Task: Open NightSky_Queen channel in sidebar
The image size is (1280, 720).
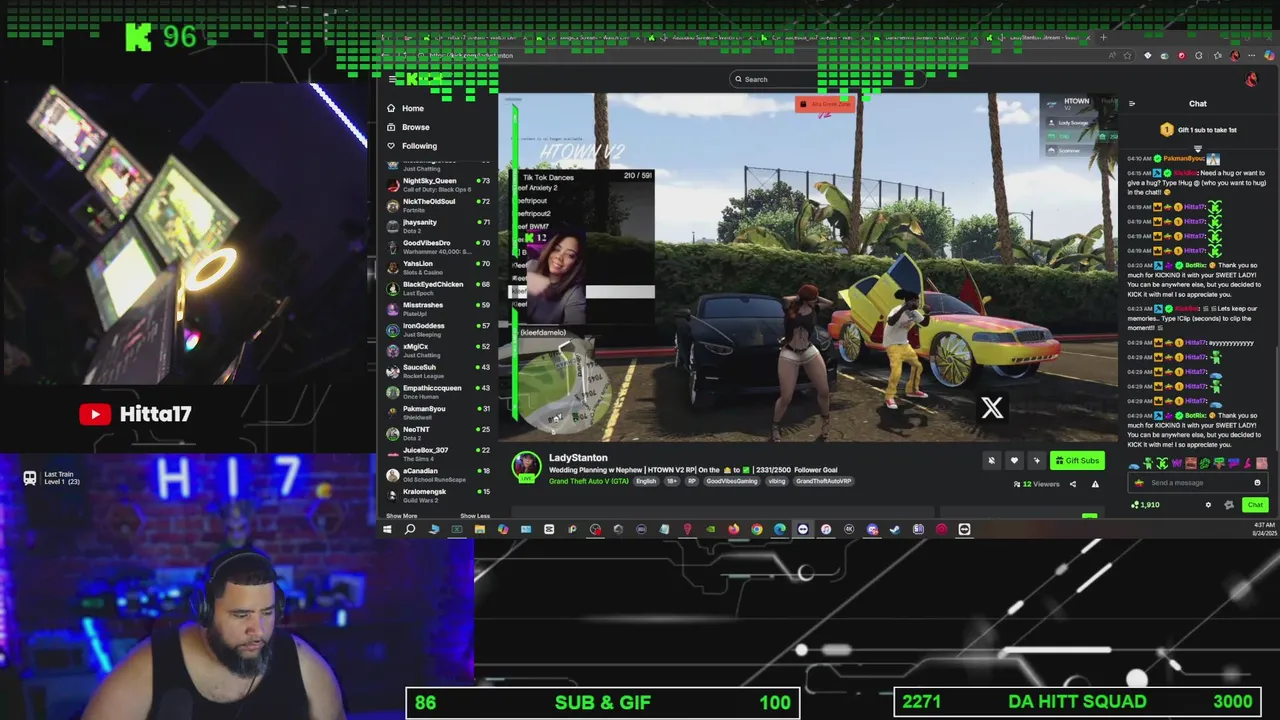Action: [438, 183]
